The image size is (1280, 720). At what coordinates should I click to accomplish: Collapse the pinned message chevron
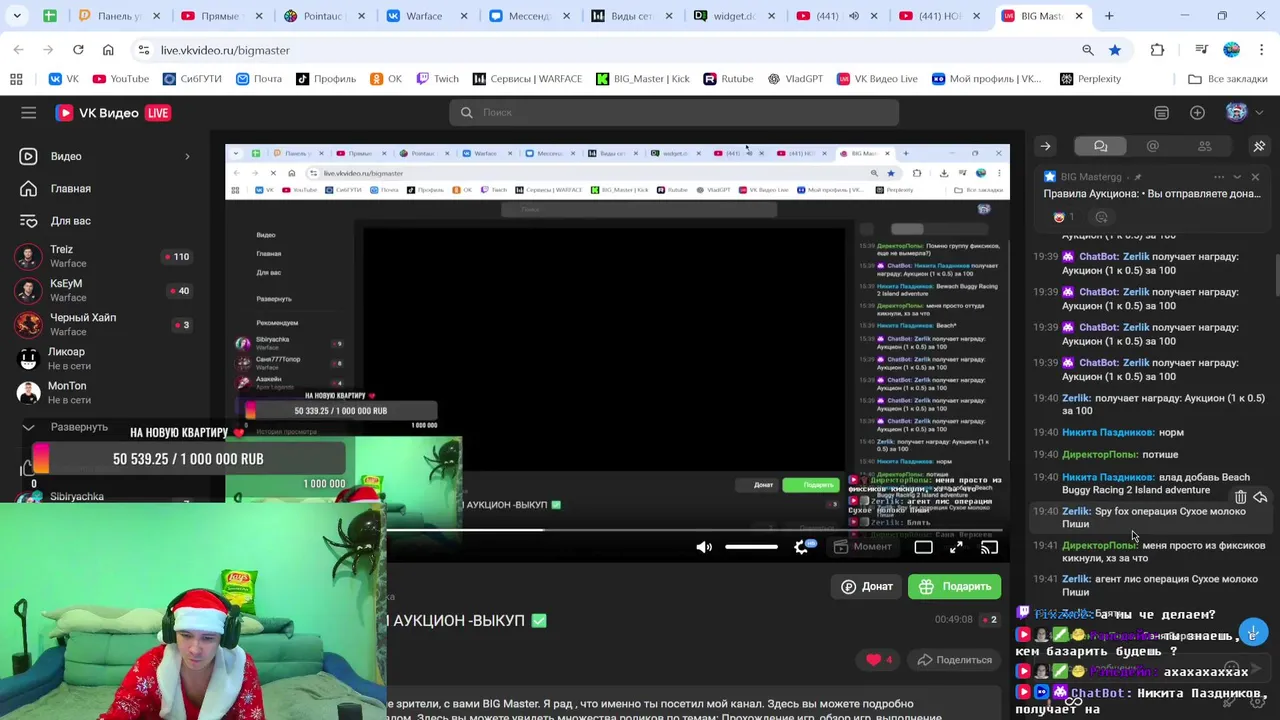[x=1237, y=177]
